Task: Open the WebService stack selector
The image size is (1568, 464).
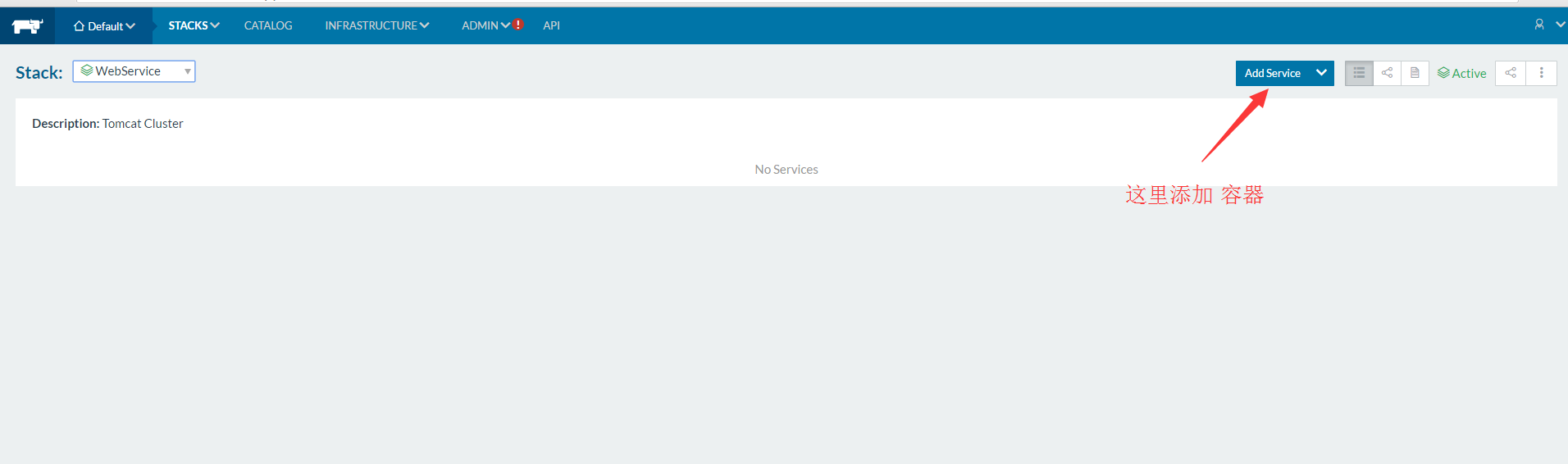Action: pyautogui.click(x=134, y=71)
